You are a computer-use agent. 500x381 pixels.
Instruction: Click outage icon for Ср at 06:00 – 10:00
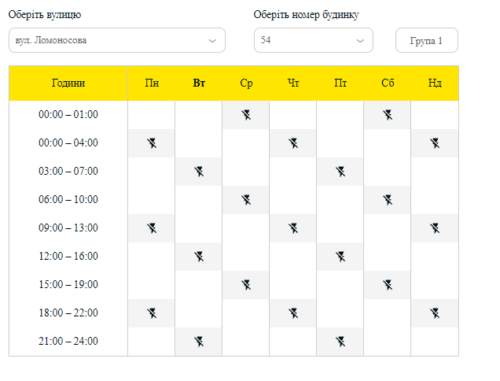(x=246, y=200)
